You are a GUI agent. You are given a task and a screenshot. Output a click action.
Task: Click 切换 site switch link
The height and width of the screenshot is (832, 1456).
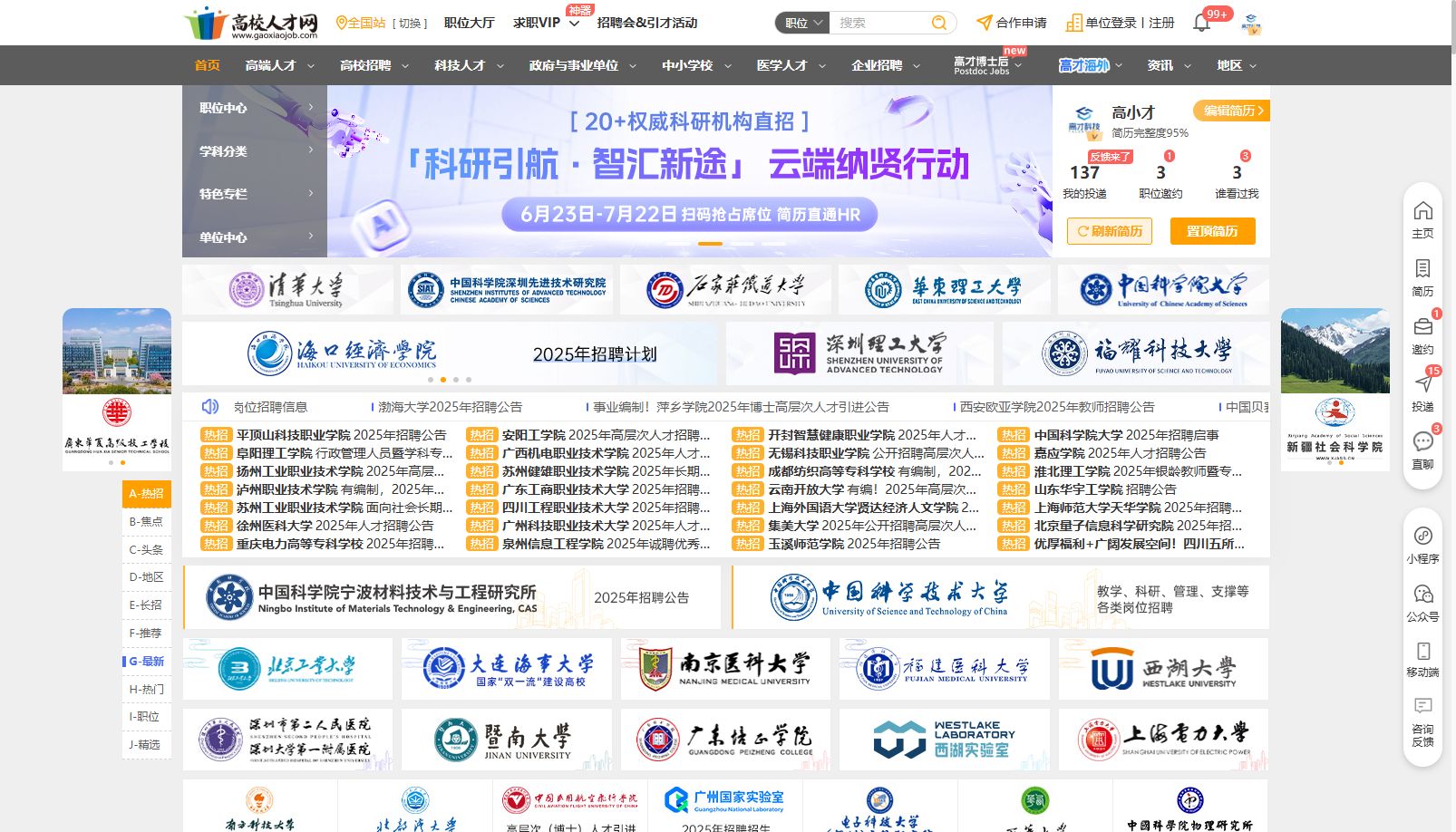point(410,24)
